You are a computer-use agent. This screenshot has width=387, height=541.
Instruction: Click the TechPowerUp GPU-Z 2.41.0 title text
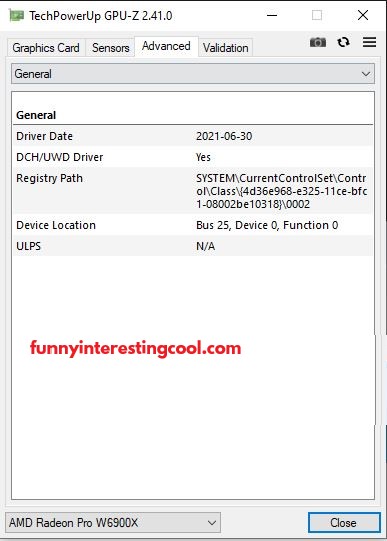click(x=101, y=16)
